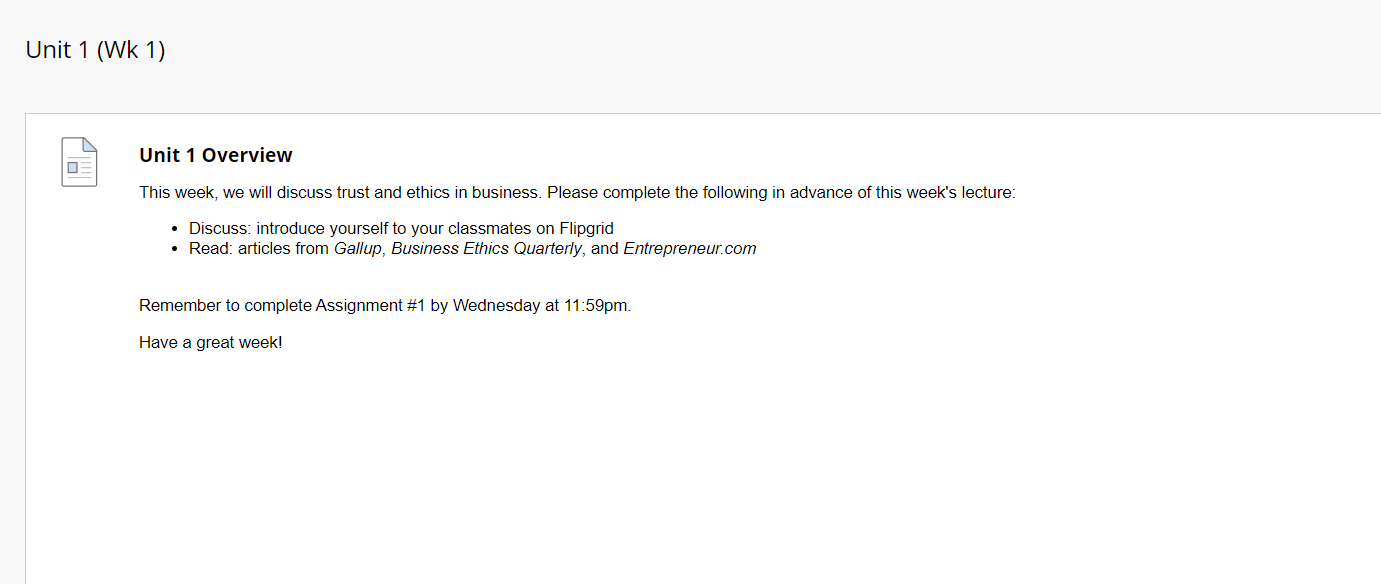Click the bullet dot before Read
Viewport: 1381px width, 584px height.
(x=176, y=250)
